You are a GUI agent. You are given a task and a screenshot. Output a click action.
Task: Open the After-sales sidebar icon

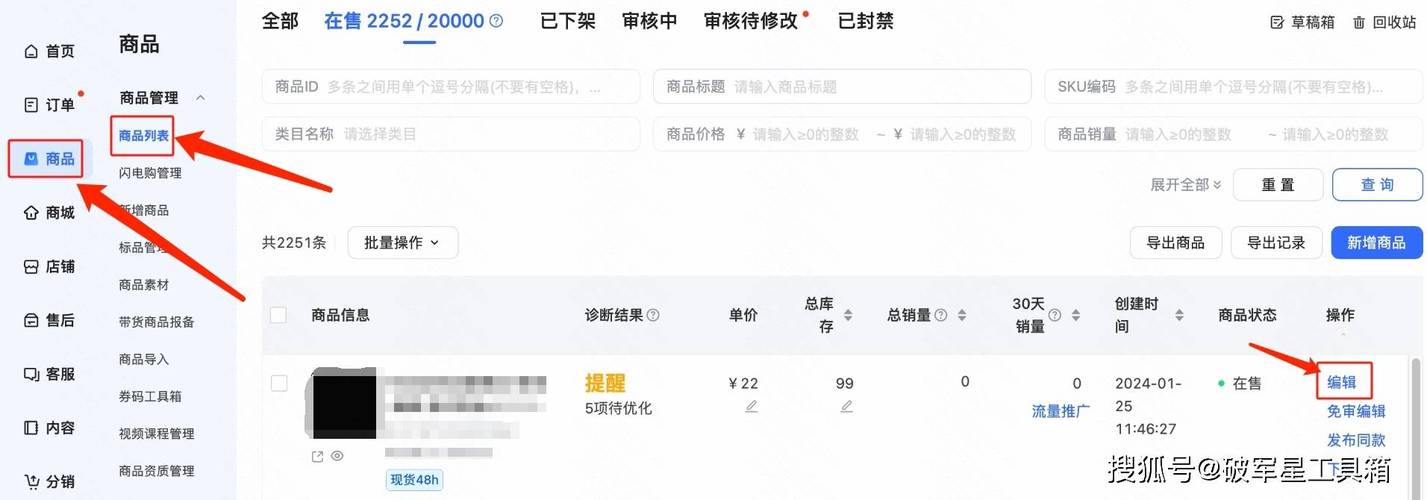click(32, 320)
